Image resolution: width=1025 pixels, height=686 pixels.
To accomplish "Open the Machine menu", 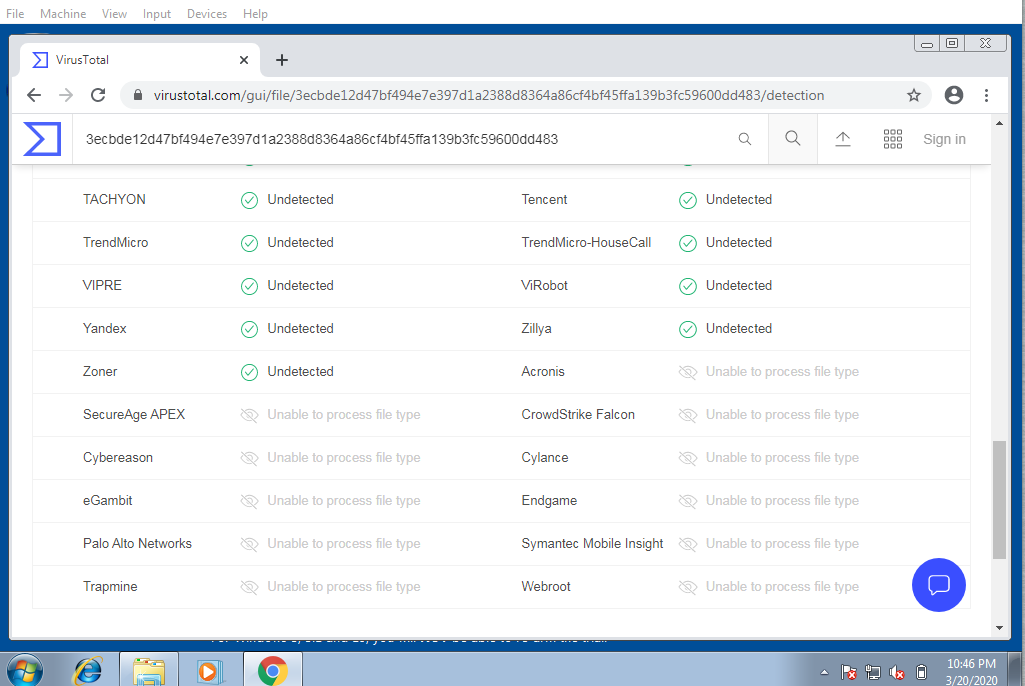I will point(63,14).
